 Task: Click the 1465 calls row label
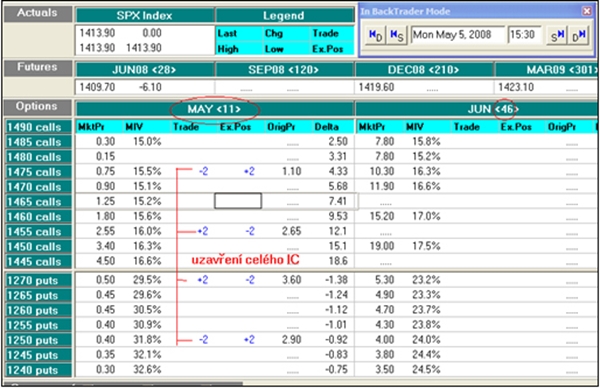(39, 202)
